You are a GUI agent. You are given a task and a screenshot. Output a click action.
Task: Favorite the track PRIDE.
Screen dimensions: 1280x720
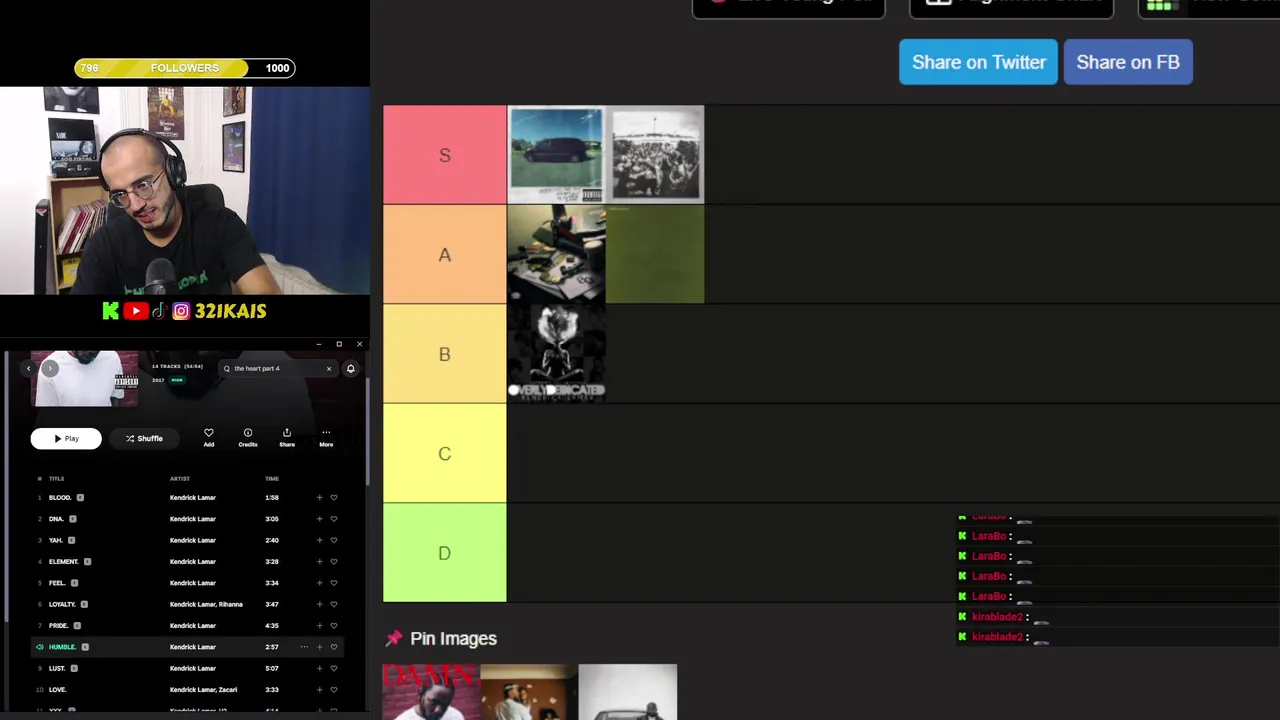click(334, 626)
